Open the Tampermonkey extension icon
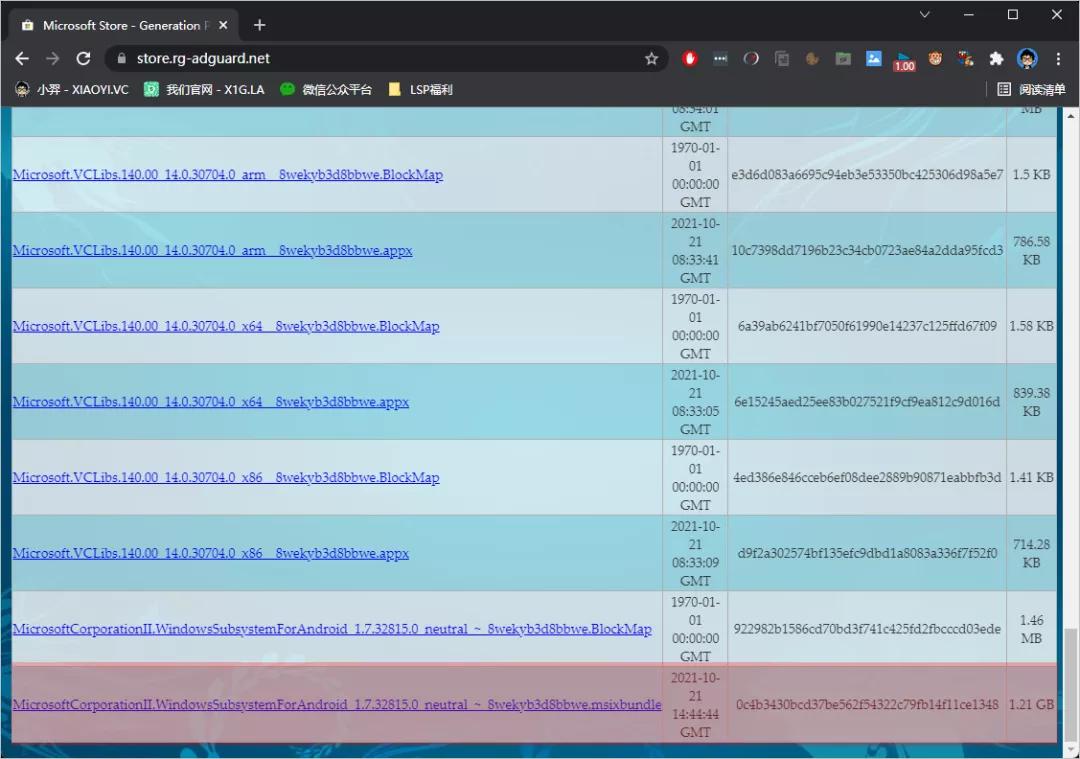 pos(719,58)
